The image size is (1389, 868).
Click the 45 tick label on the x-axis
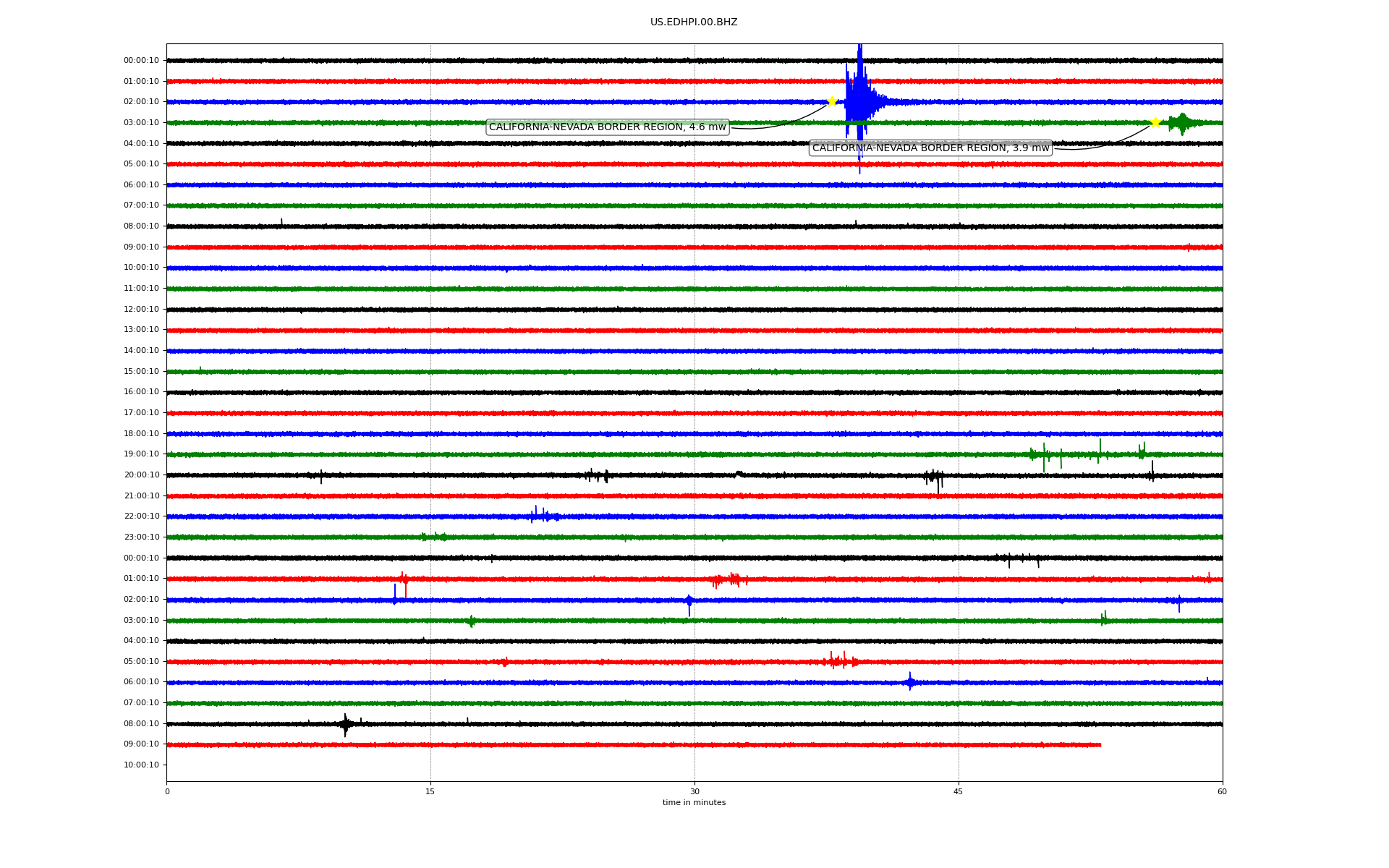[959, 791]
